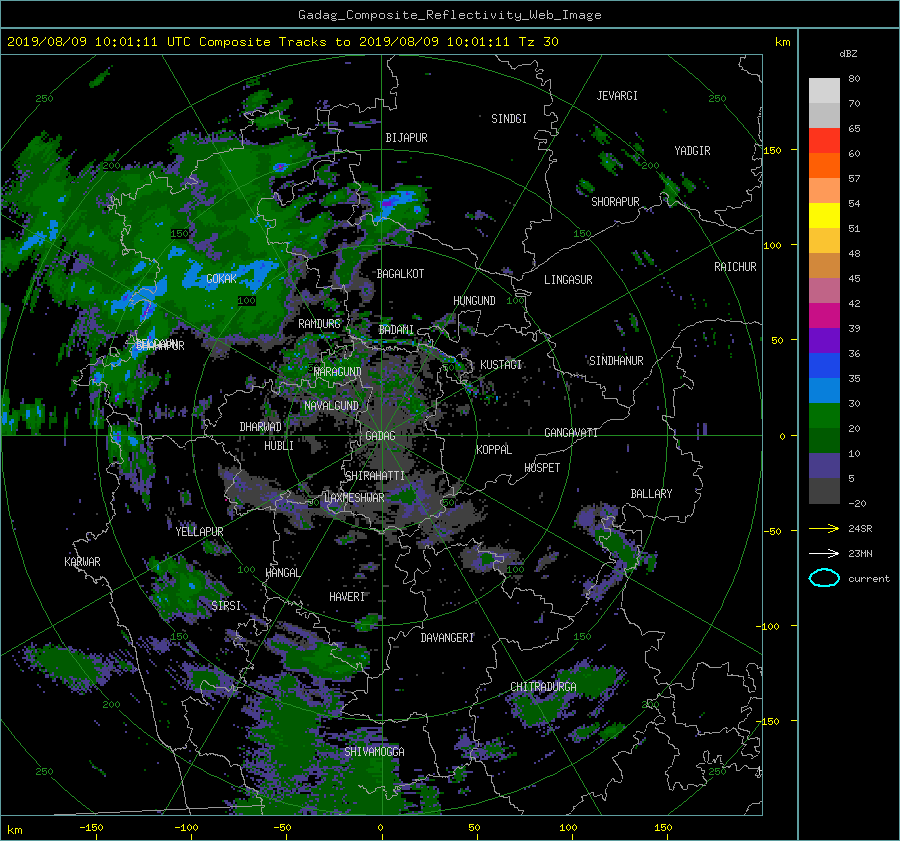Click the GANGAVATI city label
The image size is (900, 841).
pos(571,433)
